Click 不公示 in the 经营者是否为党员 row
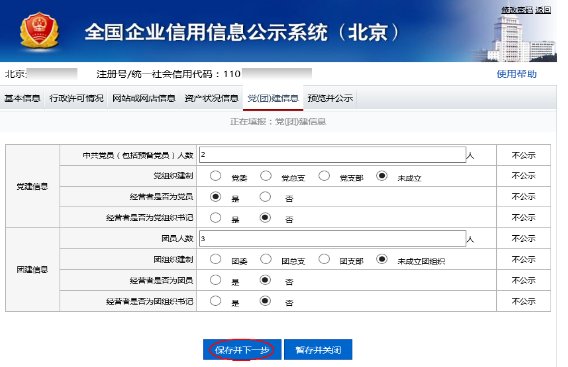This screenshot has width=568, height=367. [x=523, y=197]
